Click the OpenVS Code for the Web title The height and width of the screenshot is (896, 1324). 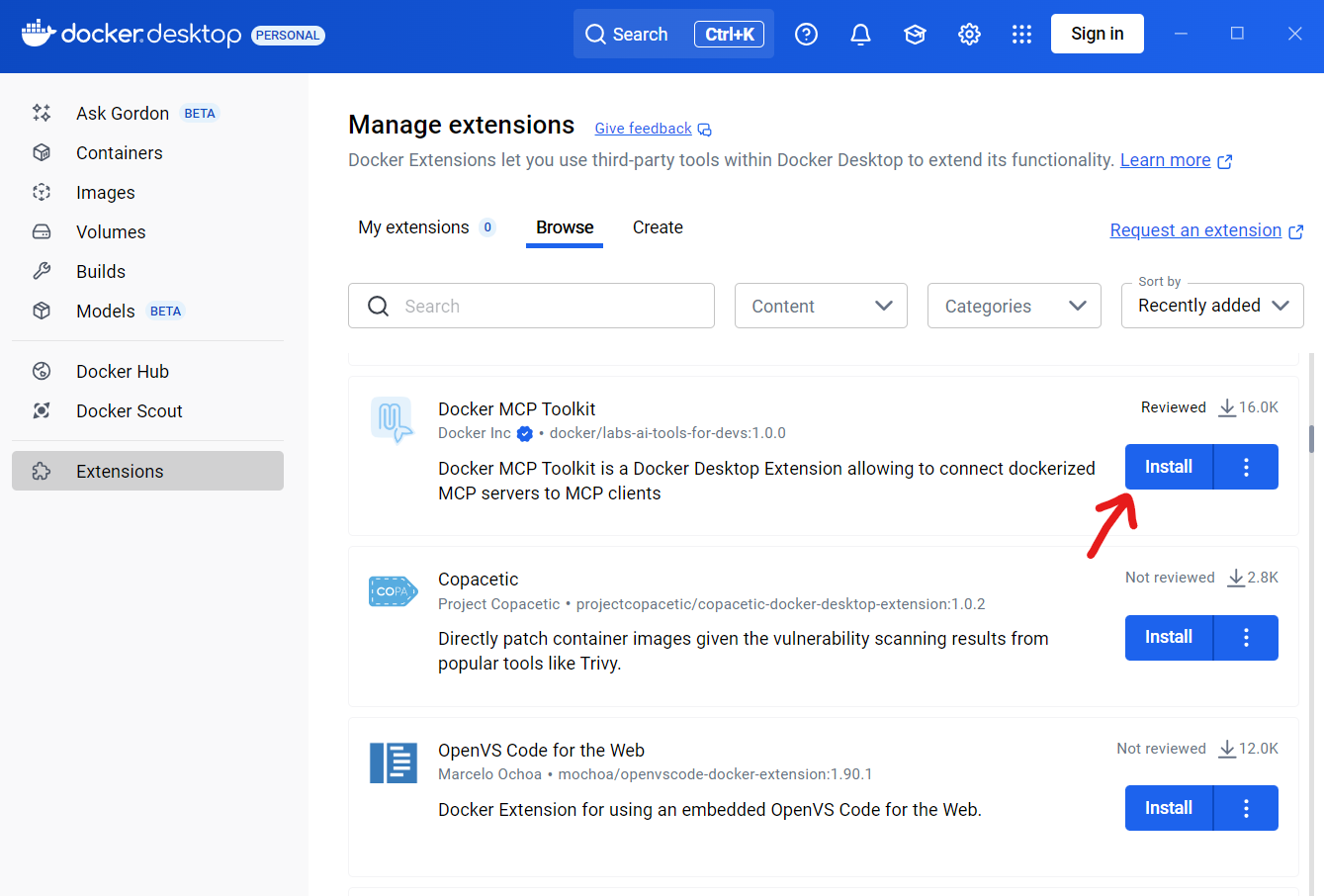pos(542,751)
